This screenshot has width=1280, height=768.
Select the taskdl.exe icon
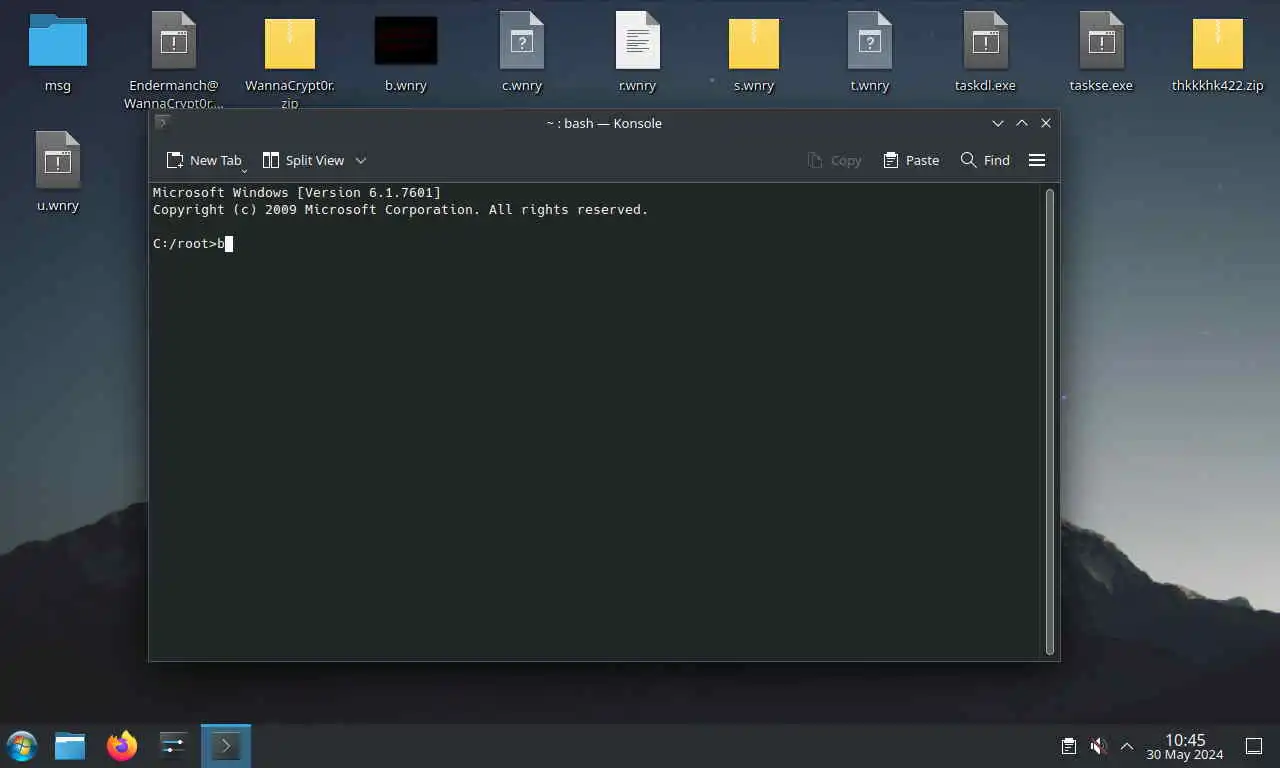click(986, 41)
